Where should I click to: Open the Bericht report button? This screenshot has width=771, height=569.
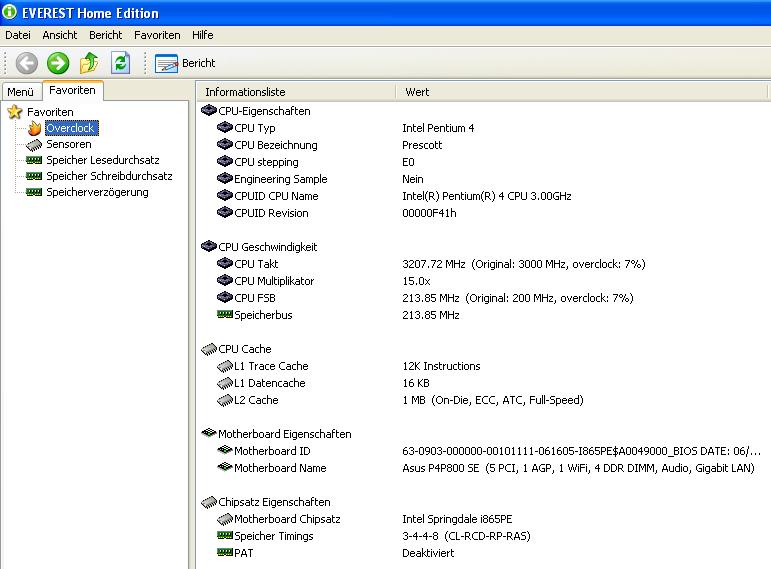(185, 63)
